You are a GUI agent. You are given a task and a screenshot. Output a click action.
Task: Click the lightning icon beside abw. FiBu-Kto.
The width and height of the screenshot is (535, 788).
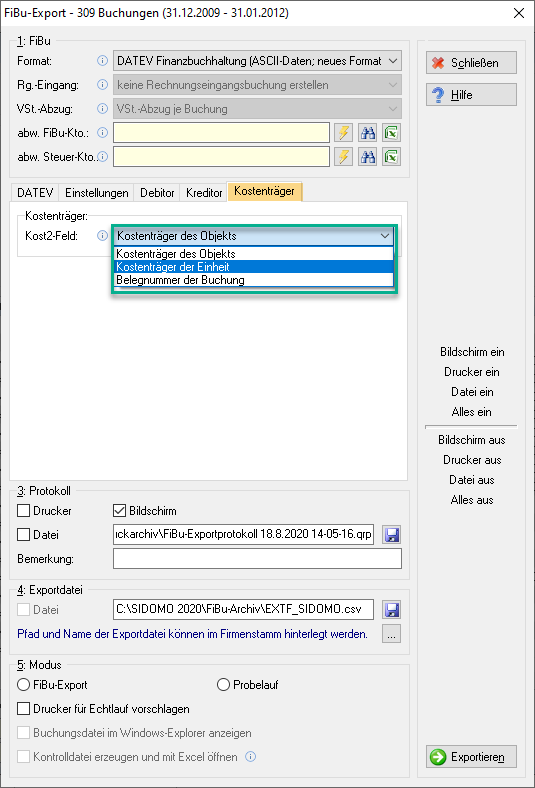343,133
